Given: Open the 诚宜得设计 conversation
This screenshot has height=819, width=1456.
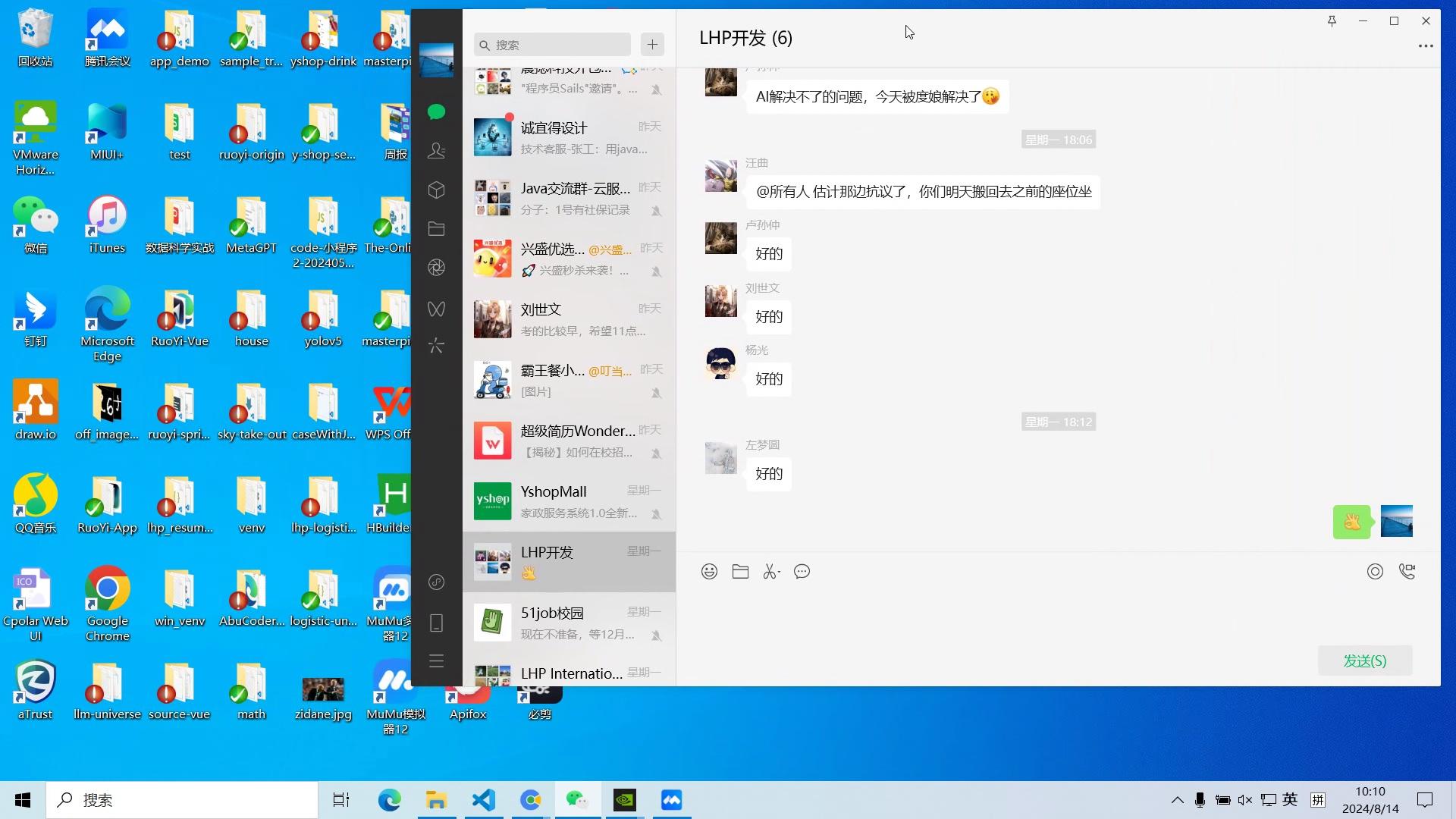Looking at the screenshot, I should click(569, 137).
